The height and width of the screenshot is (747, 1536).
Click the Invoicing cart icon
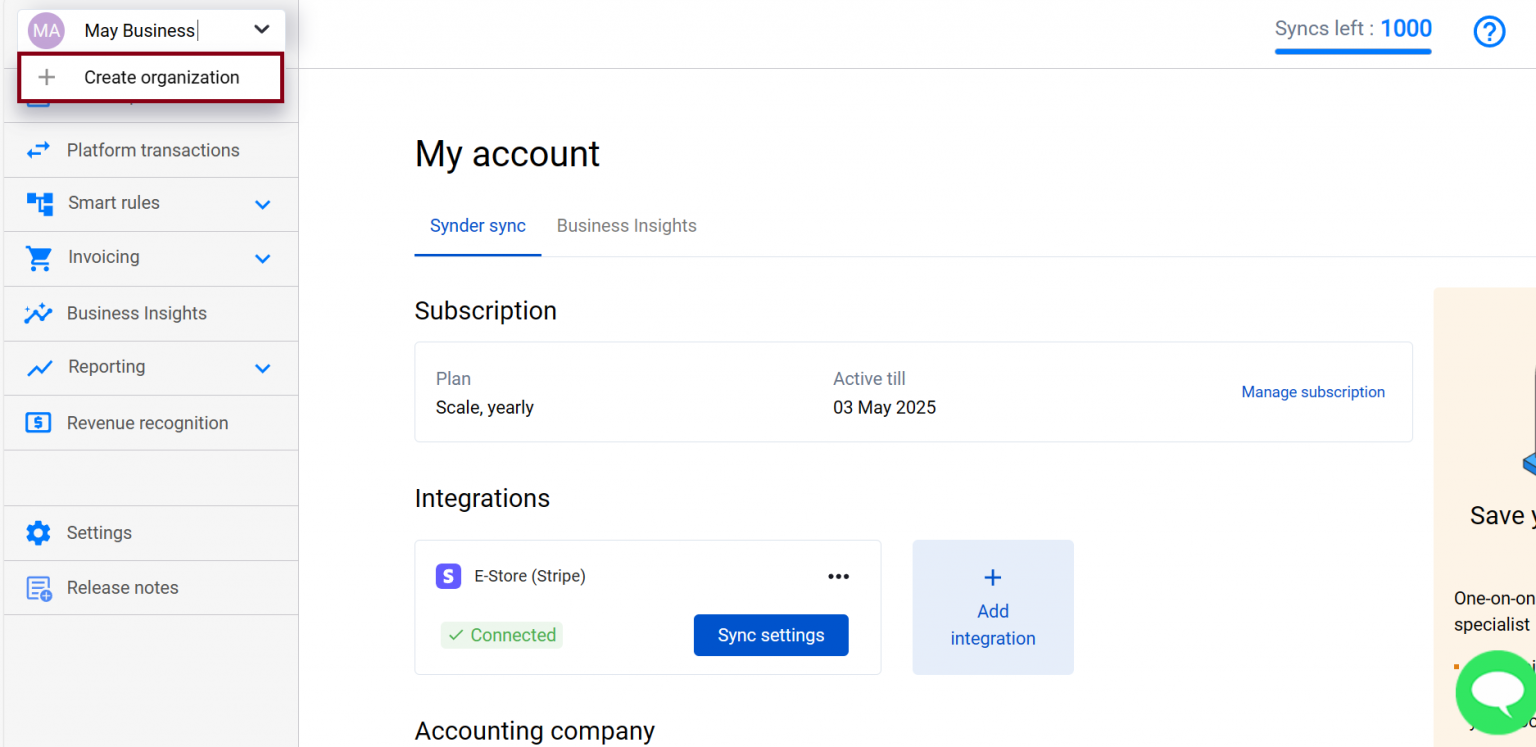pyautogui.click(x=39, y=258)
